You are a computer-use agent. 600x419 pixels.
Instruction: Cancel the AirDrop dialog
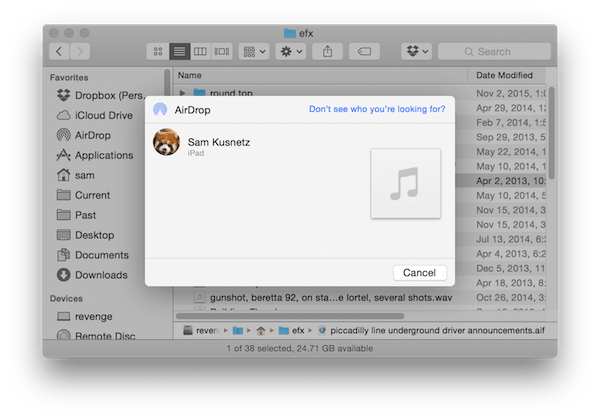point(419,272)
